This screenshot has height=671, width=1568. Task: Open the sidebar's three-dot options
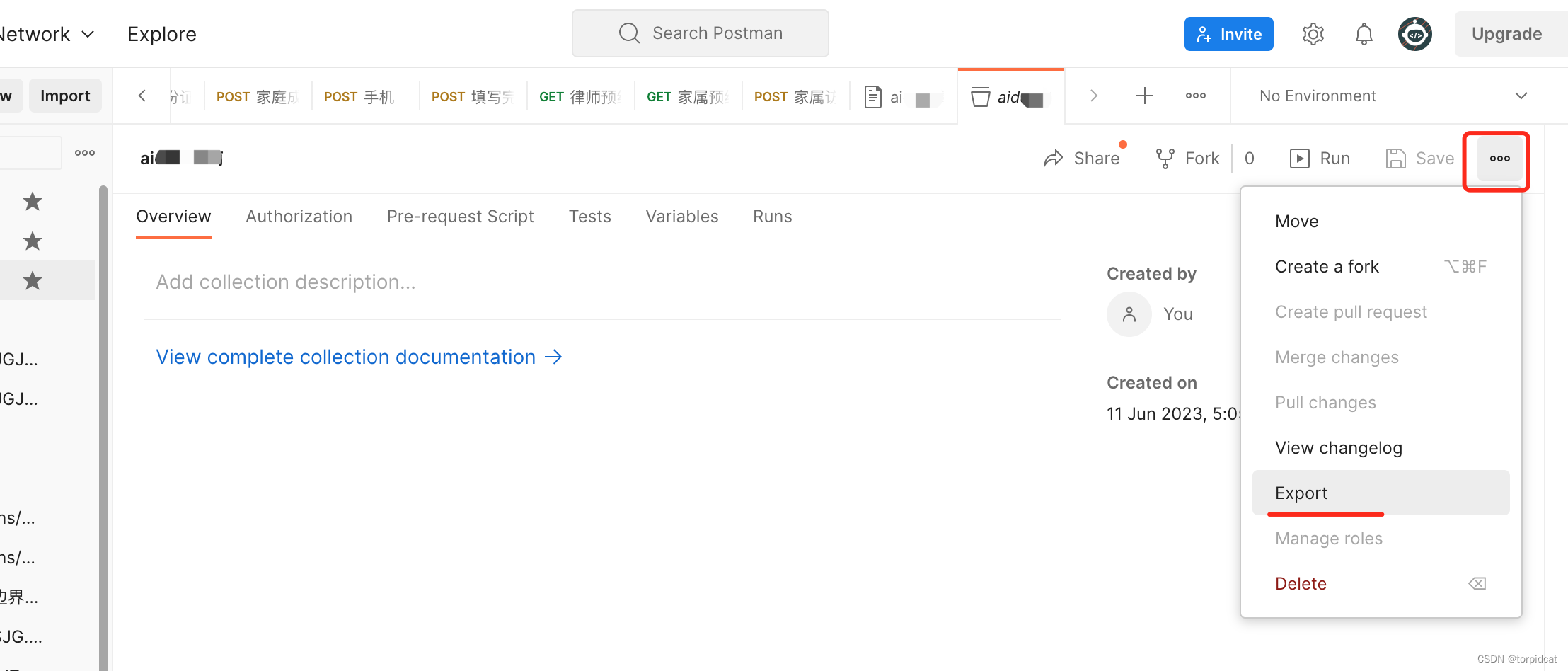tap(85, 153)
